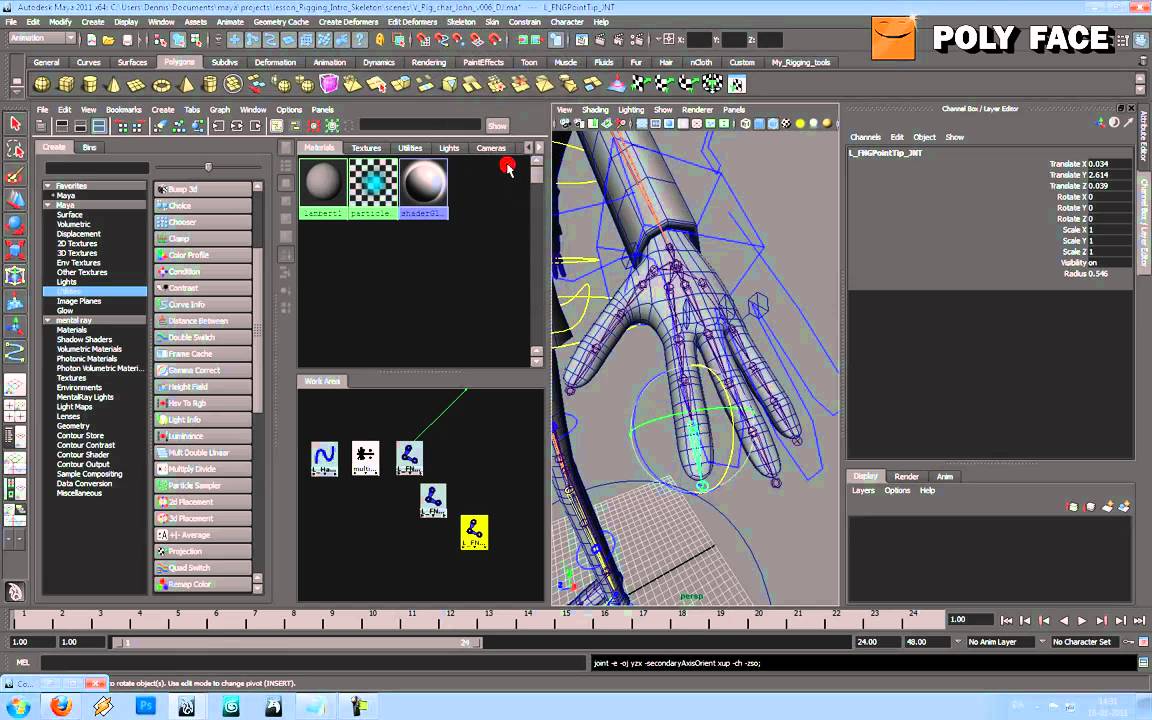
Task: Click the MEL command line input
Action: 314,663
